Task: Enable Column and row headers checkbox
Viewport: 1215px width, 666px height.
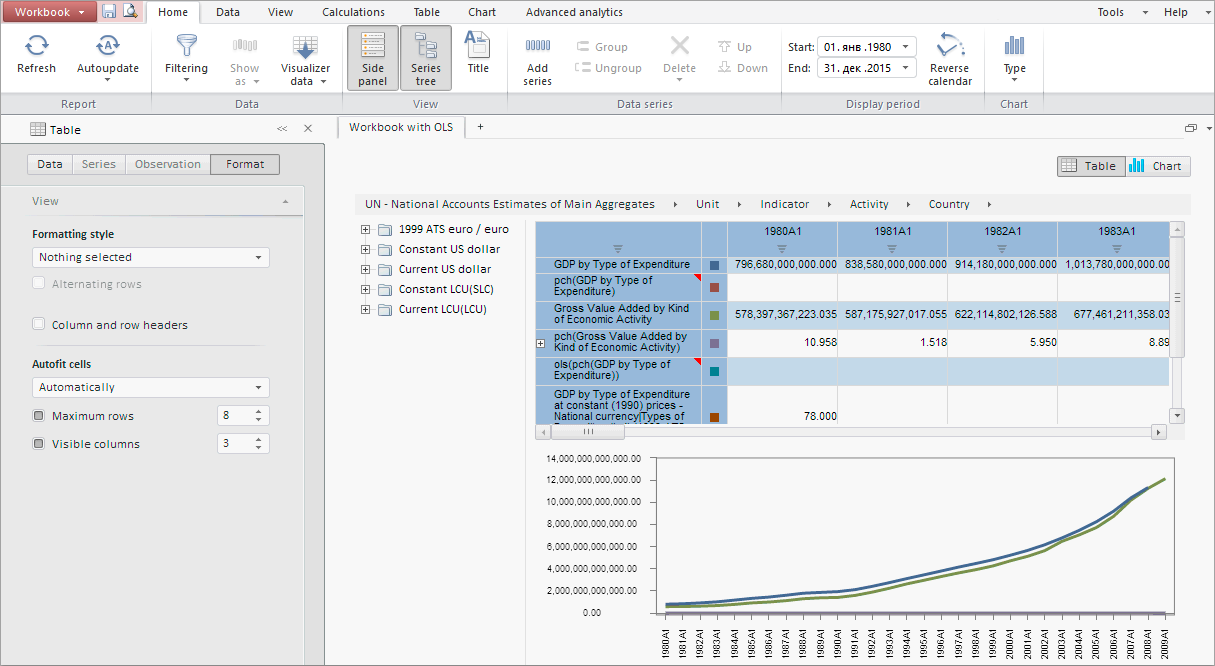Action: [x=39, y=325]
